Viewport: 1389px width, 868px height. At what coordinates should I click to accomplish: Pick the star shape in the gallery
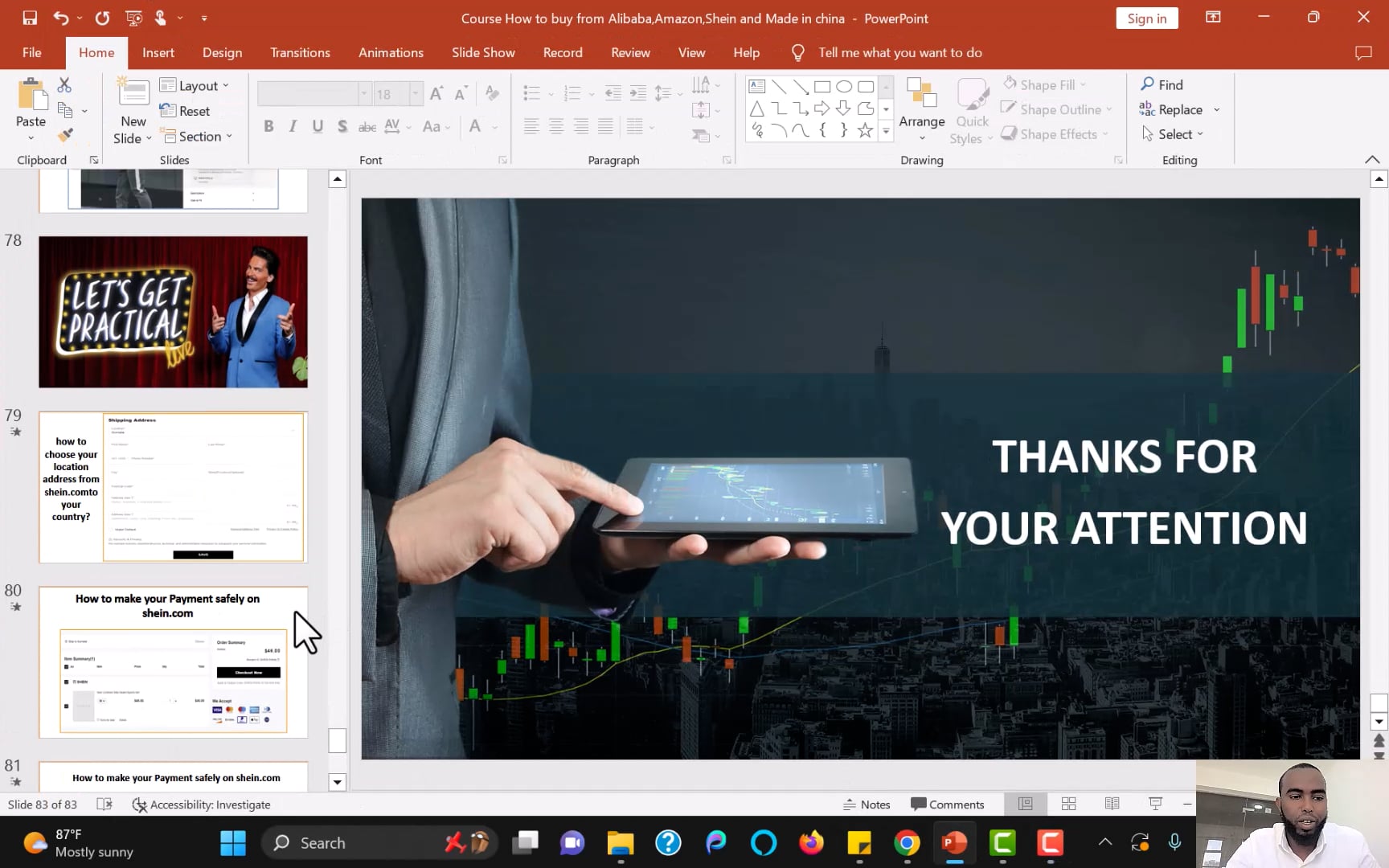[865, 130]
